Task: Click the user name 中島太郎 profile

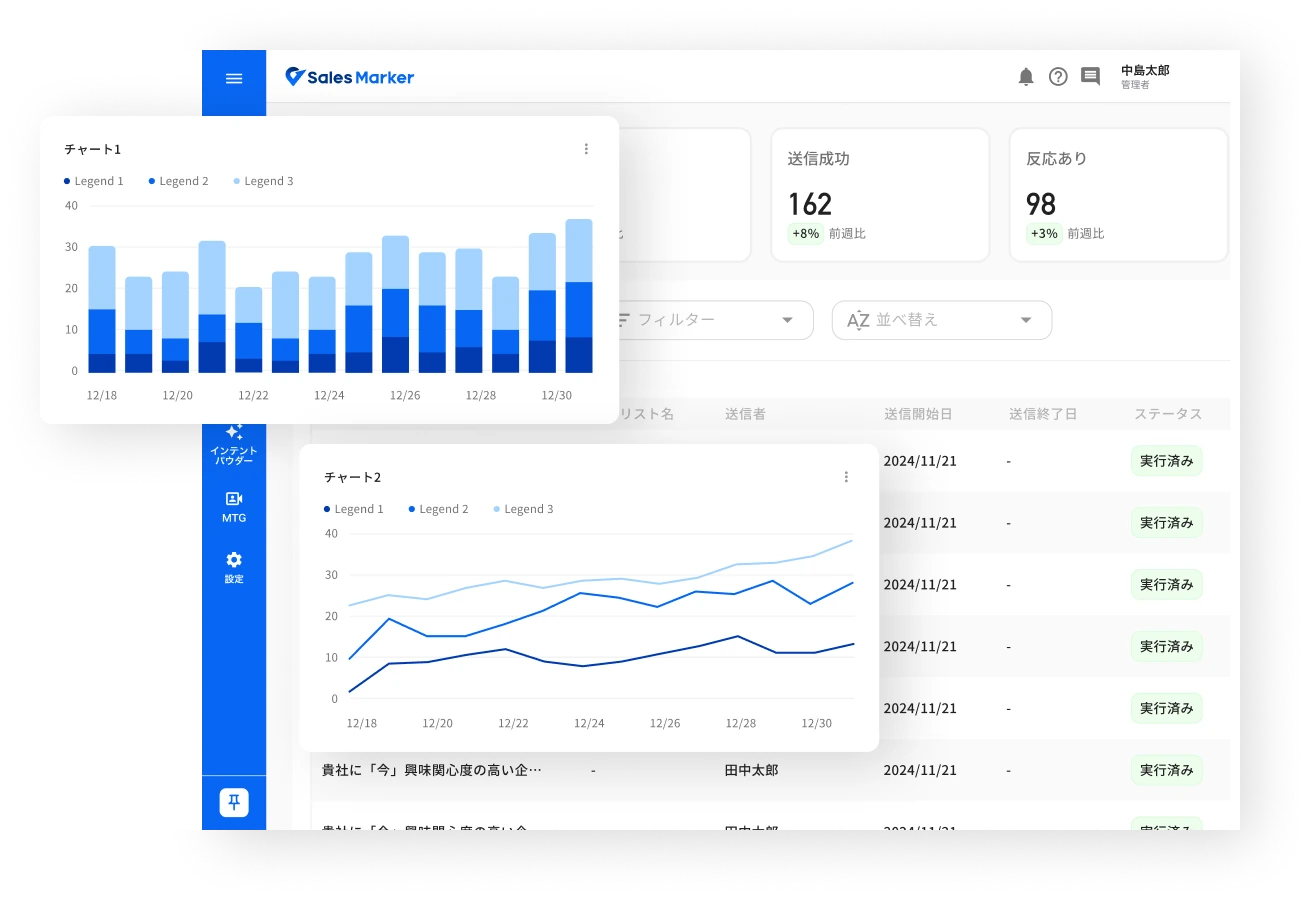Action: (1145, 77)
